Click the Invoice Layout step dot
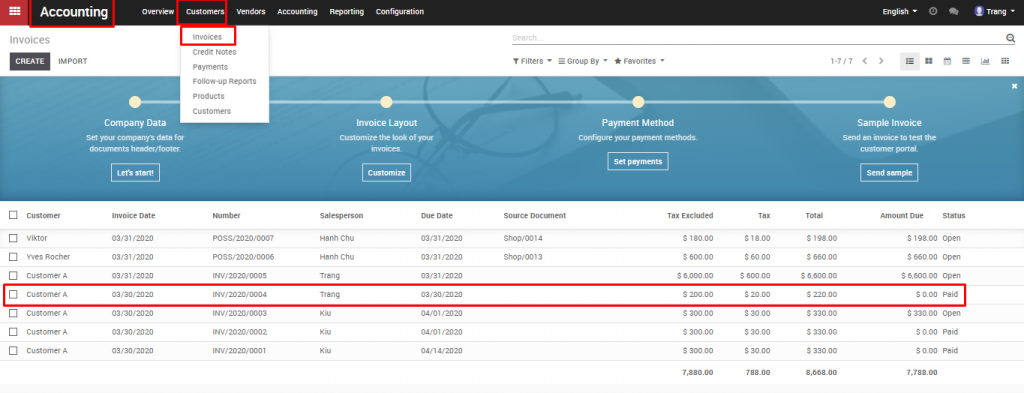This screenshot has height=393, width=1024. [x=387, y=102]
